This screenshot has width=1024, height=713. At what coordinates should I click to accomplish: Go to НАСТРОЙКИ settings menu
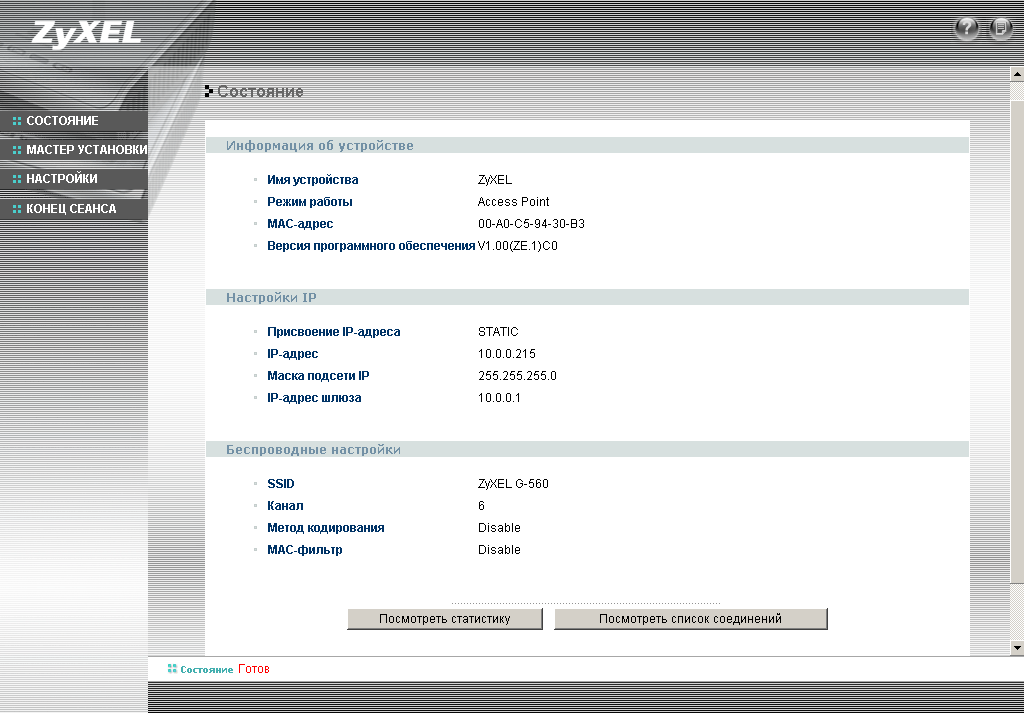click(74, 179)
